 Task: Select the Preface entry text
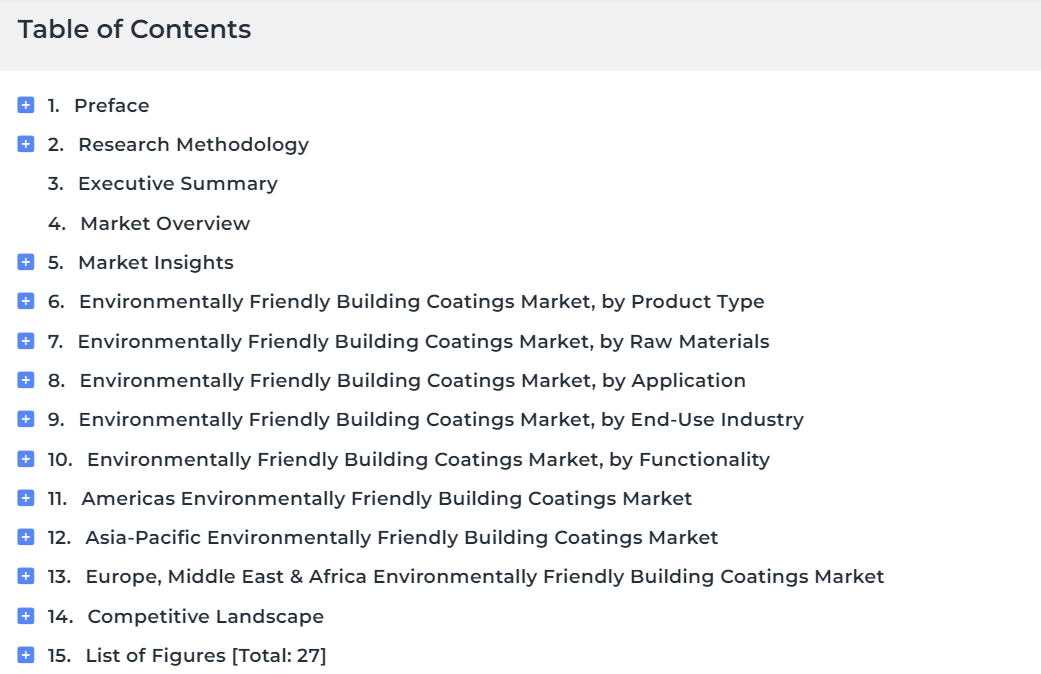(112, 106)
